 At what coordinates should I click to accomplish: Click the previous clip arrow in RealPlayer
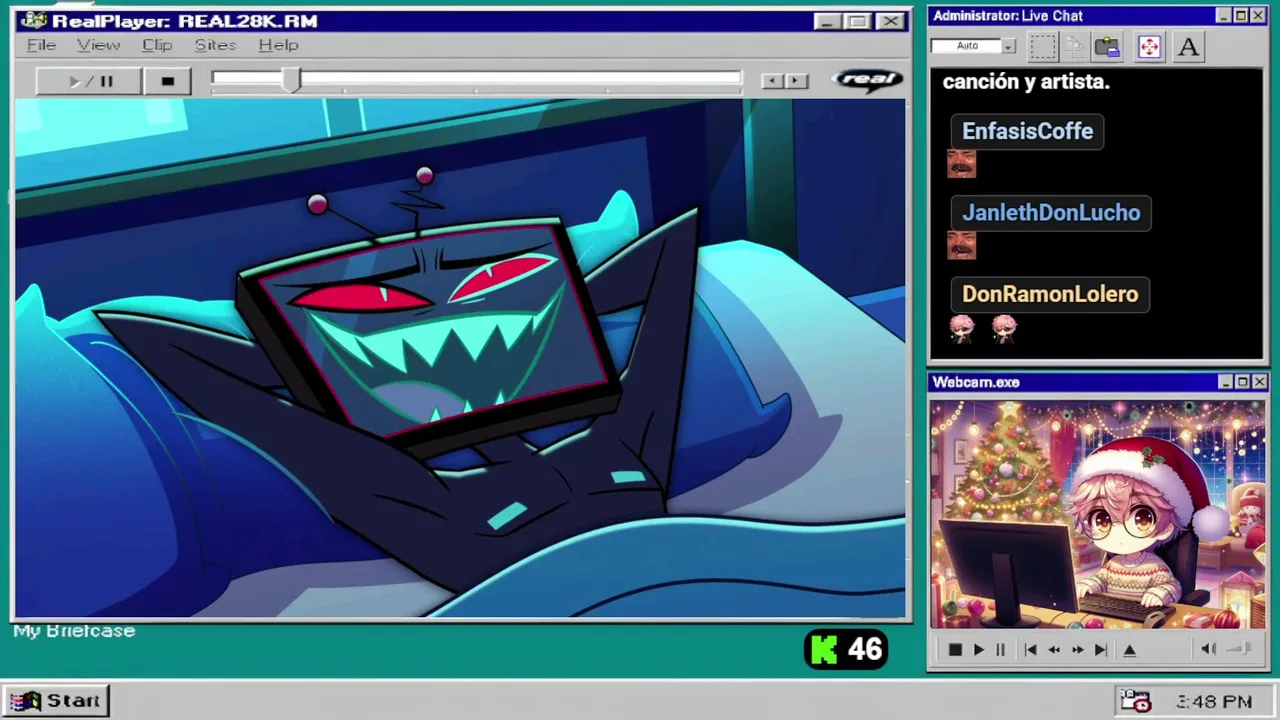(x=772, y=81)
